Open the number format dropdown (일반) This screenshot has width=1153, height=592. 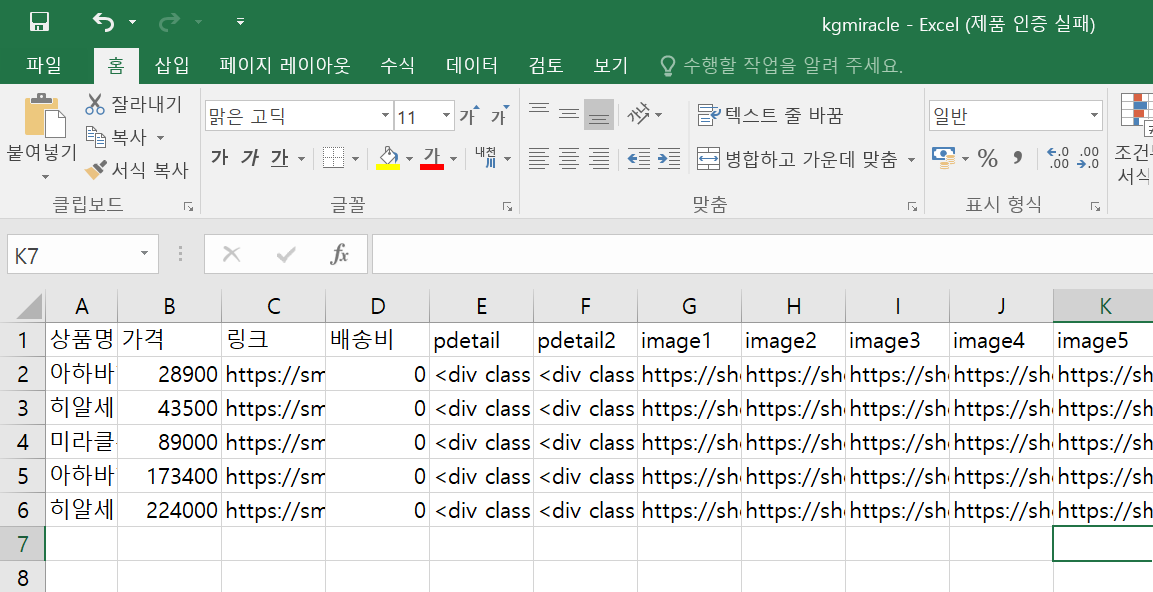[x=1093, y=117]
